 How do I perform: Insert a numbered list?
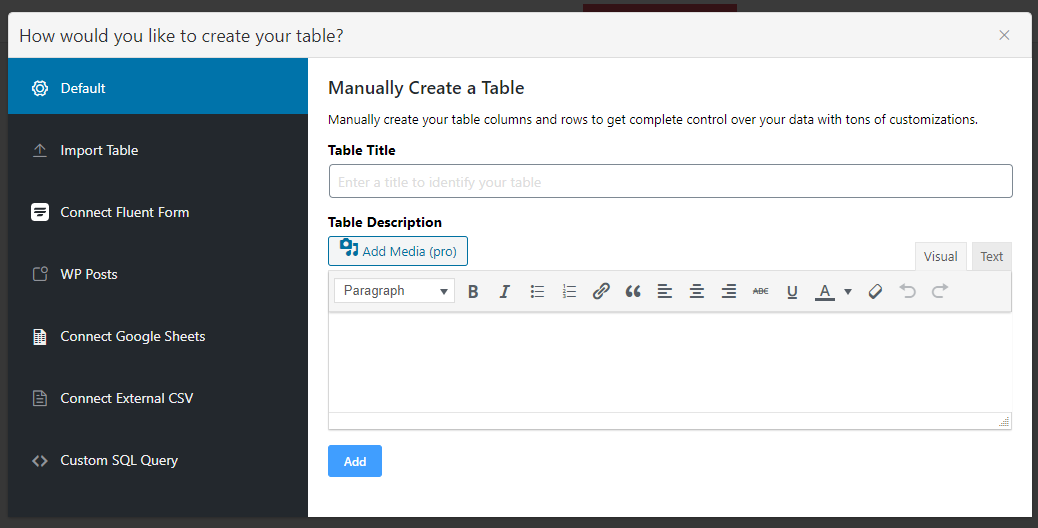pyautogui.click(x=569, y=291)
